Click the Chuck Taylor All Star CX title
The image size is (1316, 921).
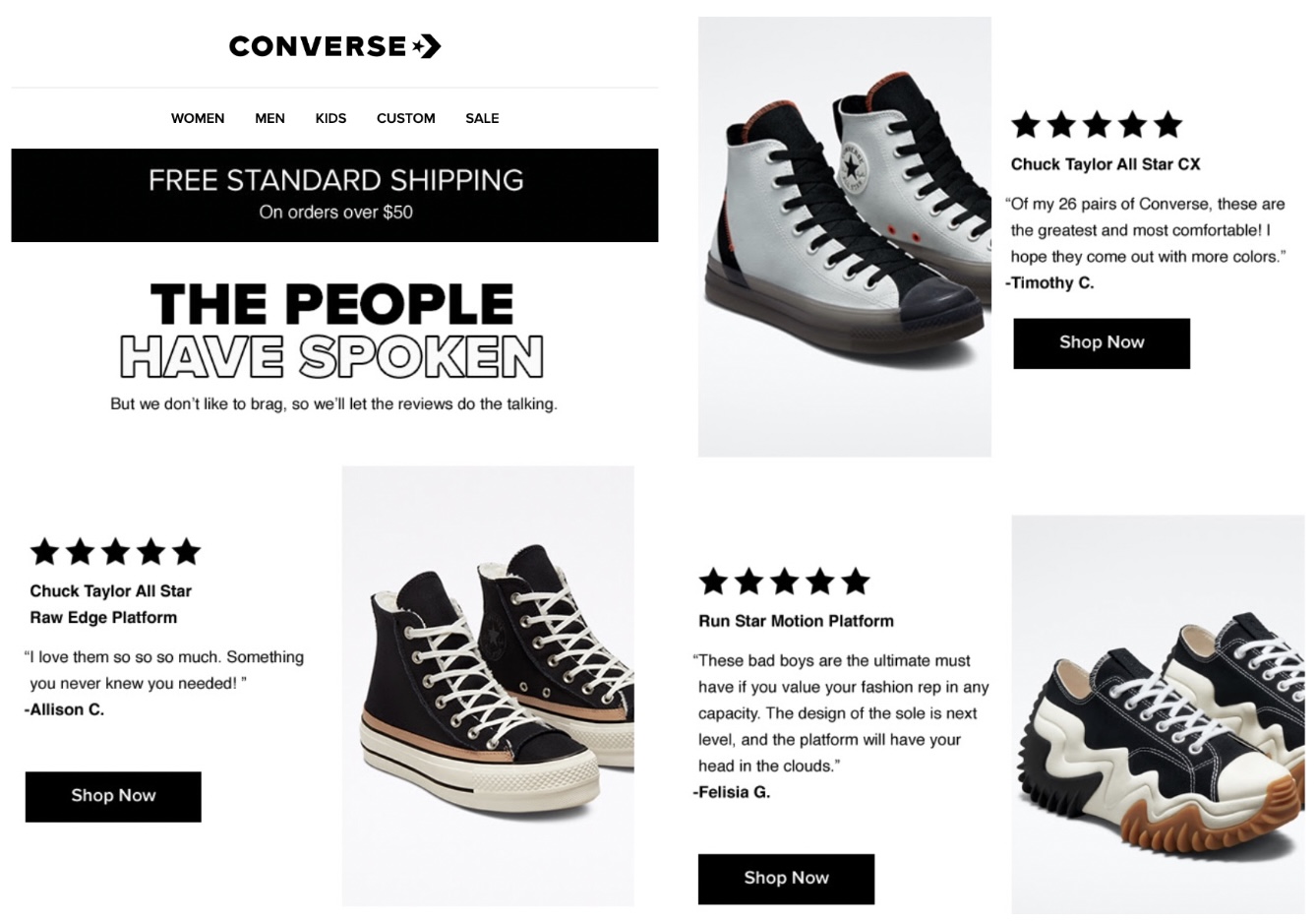click(1106, 164)
